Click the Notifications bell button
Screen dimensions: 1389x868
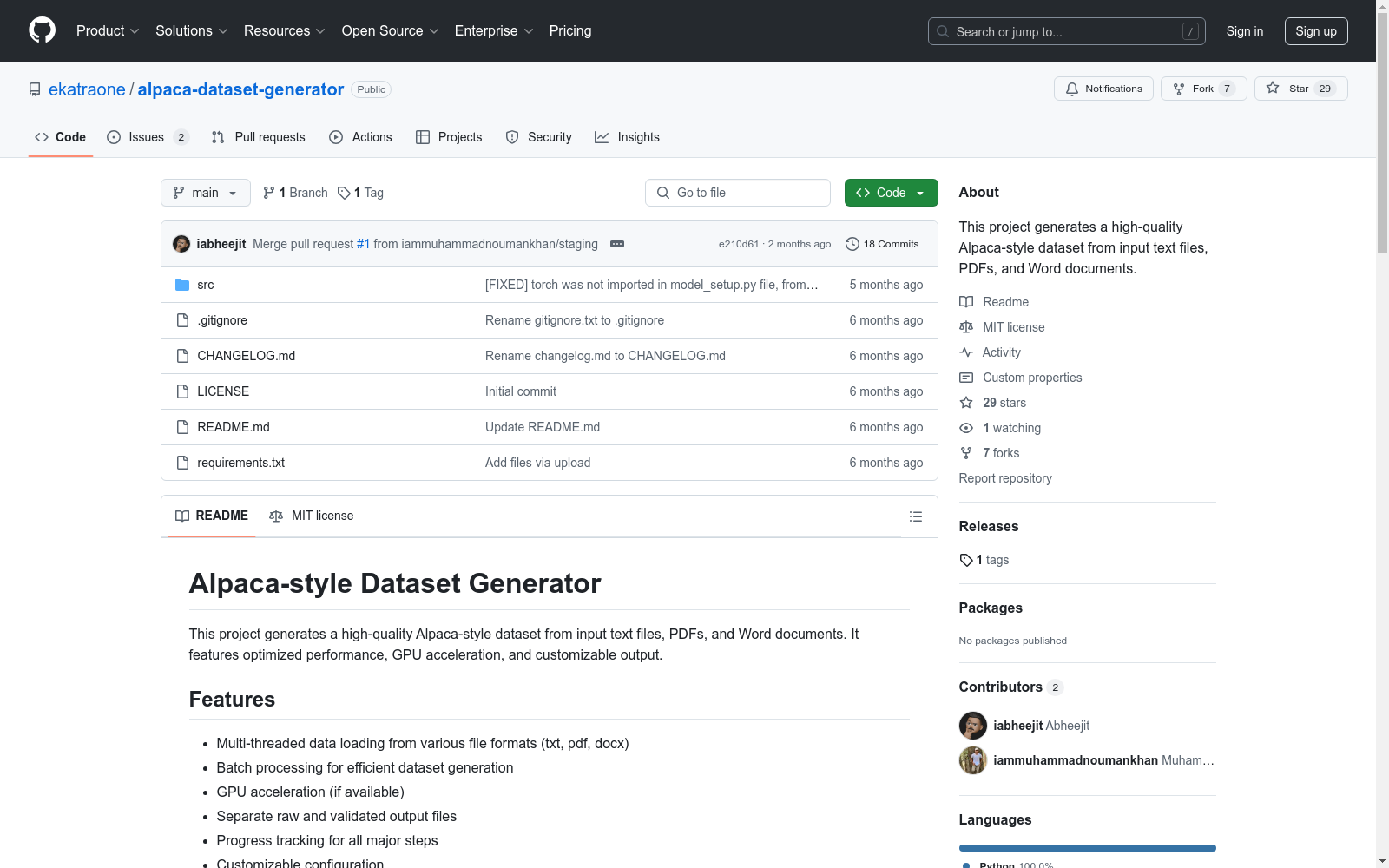tap(1103, 89)
